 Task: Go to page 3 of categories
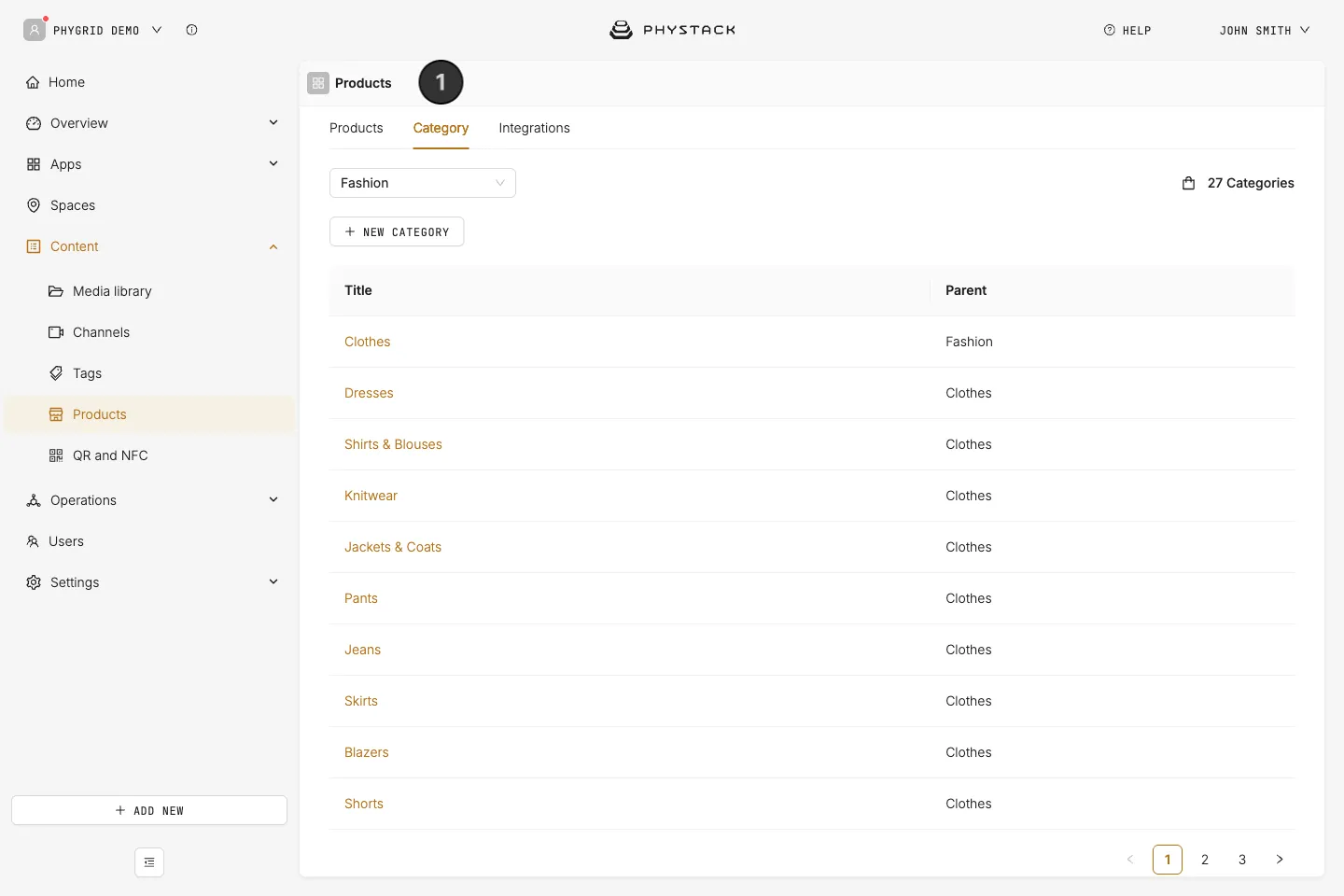point(1242,860)
